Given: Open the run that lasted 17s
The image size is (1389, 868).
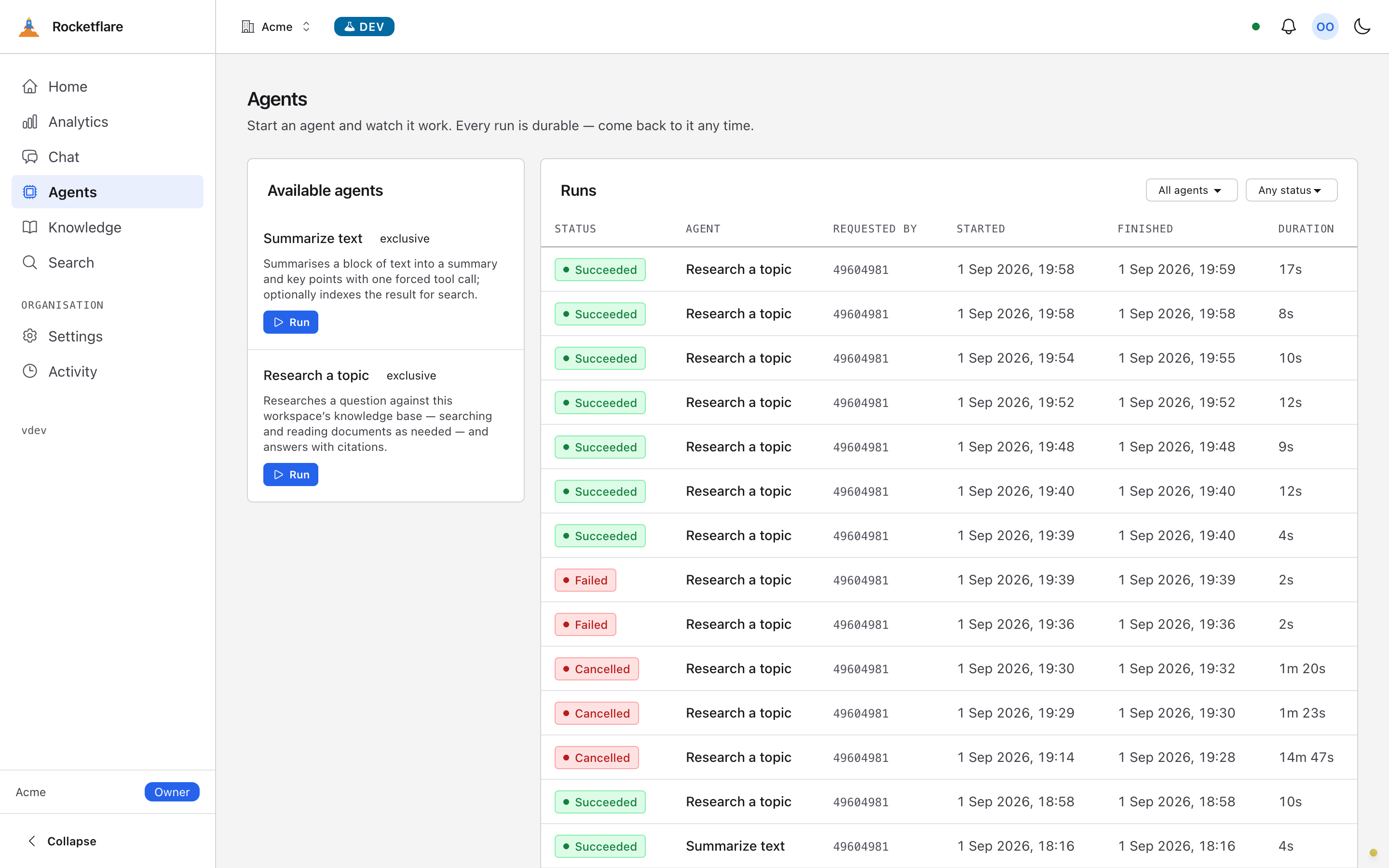Looking at the screenshot, I should [x=948, y=269].
